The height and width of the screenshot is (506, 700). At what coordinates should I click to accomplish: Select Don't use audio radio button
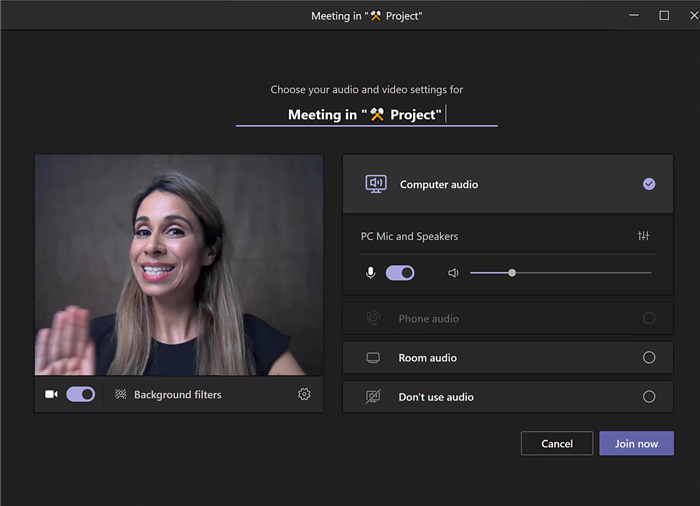click(649, 397)
